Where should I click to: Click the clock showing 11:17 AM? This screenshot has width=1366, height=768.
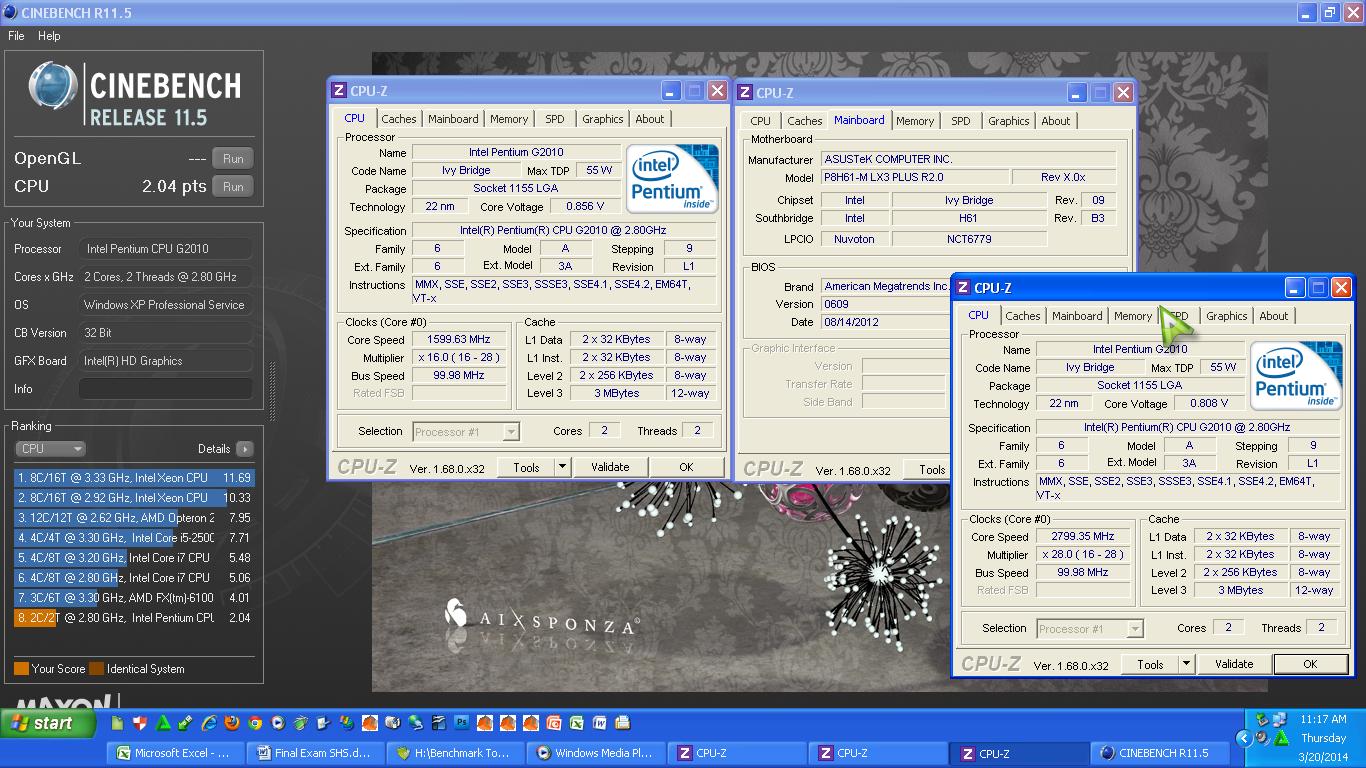(x=1324, y=719)
